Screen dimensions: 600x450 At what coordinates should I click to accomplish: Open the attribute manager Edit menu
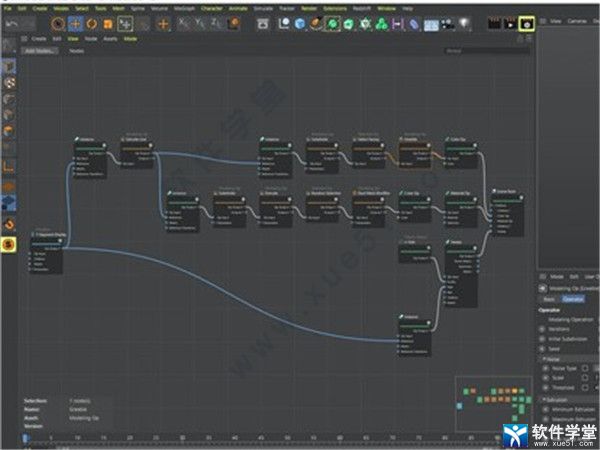click(574, 276)
